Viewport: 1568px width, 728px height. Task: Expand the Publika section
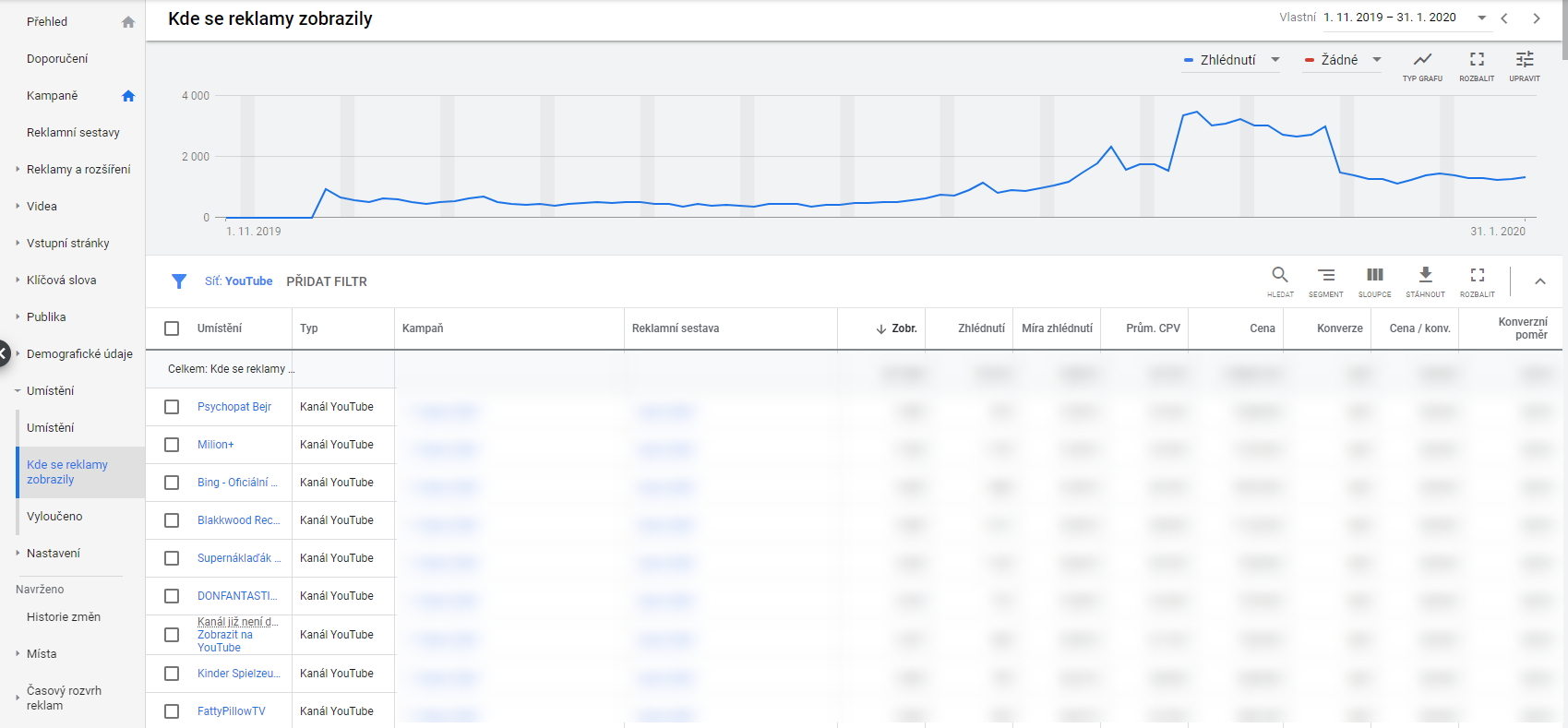click(18, 316)
